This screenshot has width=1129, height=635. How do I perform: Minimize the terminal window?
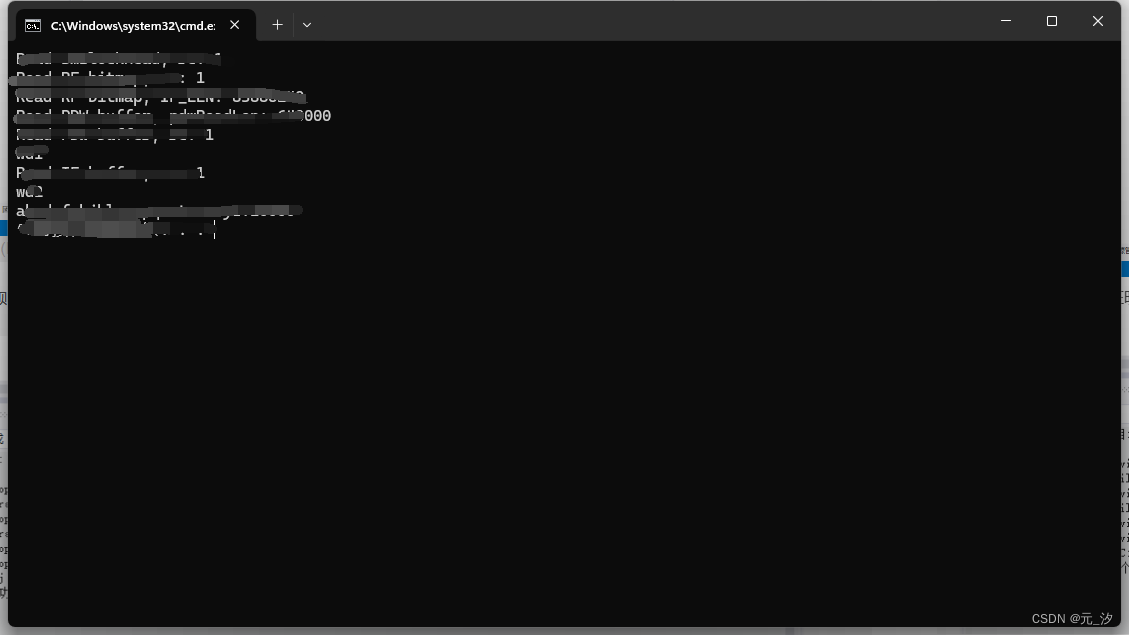pyautogui.click(x=1006, y=21)
